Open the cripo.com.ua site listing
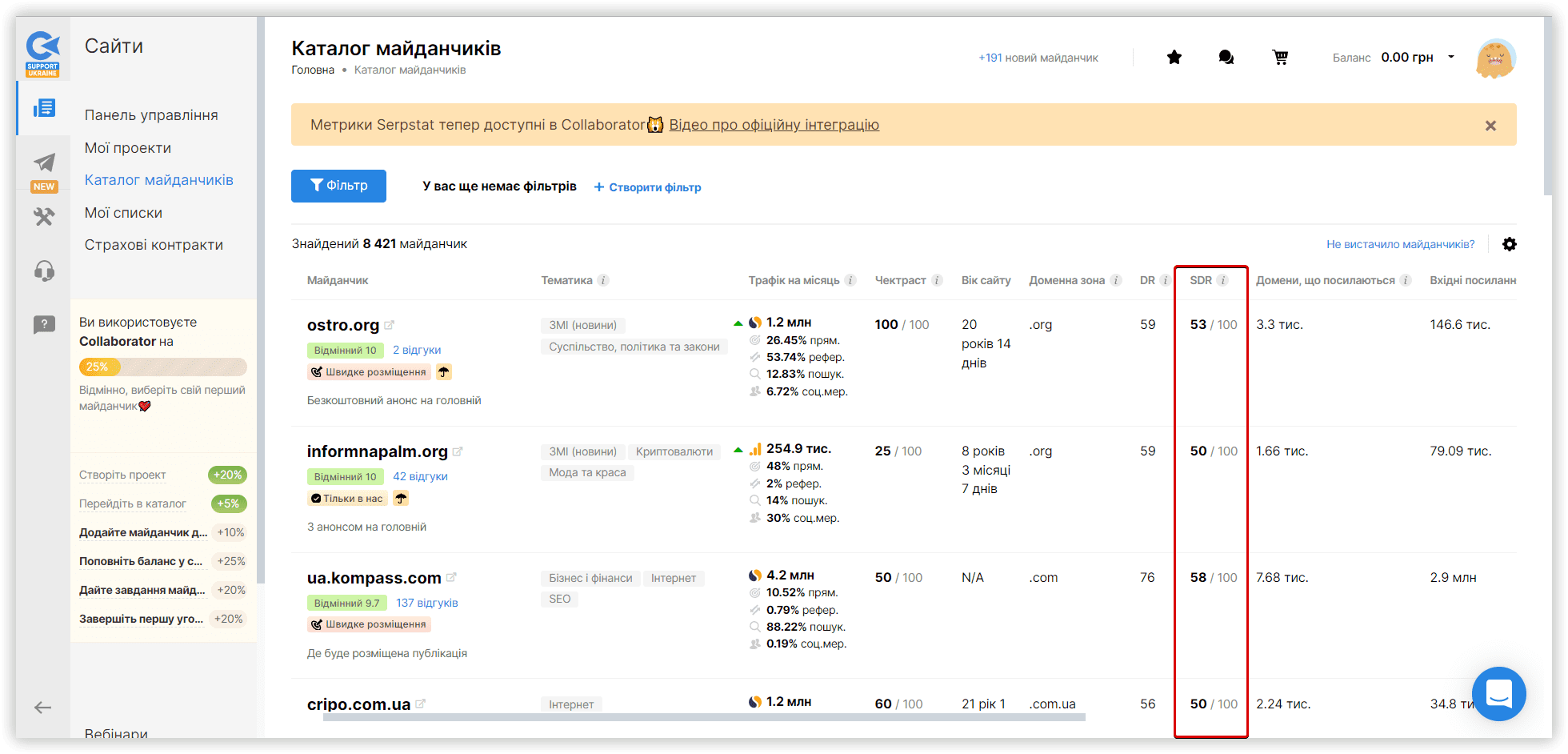 [358, 704]
